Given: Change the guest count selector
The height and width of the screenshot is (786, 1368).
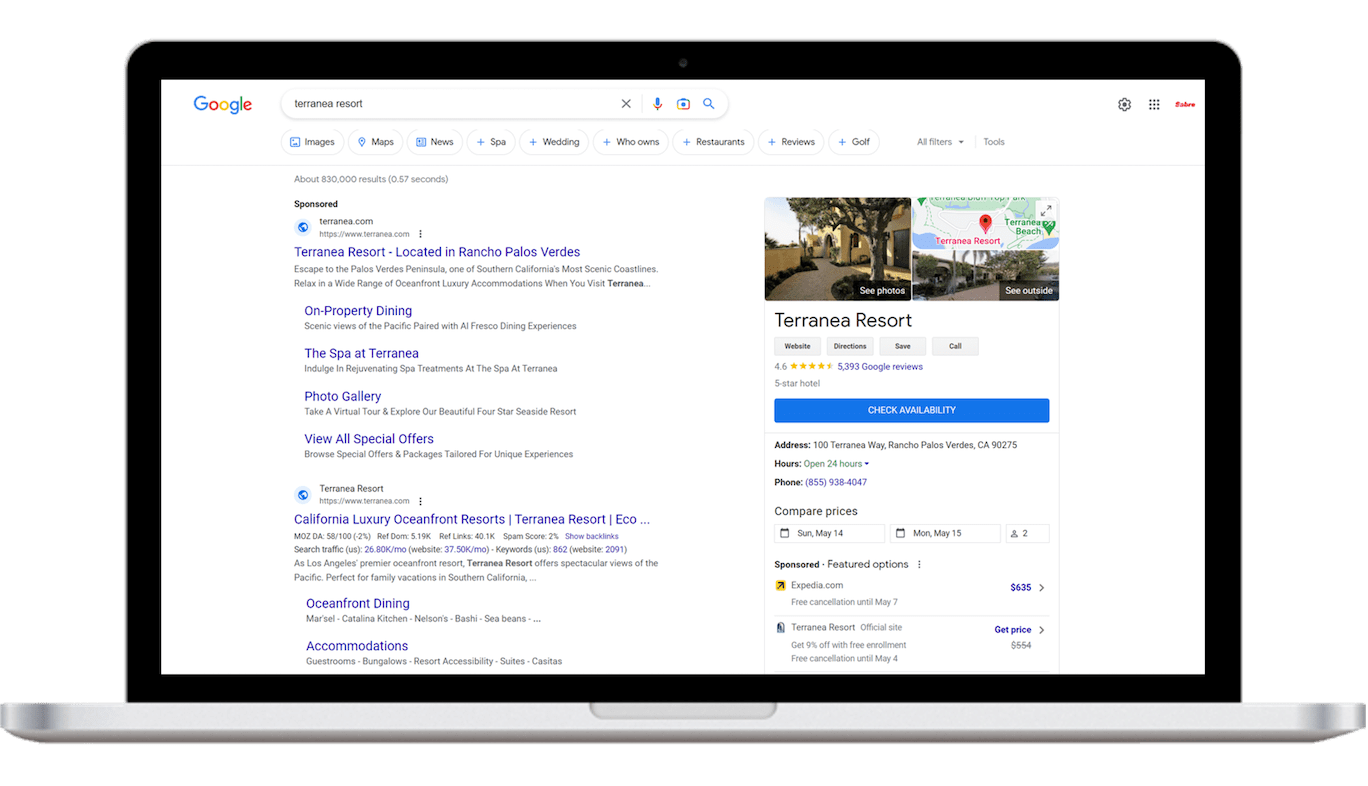Looking at the screenshot, I should tap(1028, 534).
